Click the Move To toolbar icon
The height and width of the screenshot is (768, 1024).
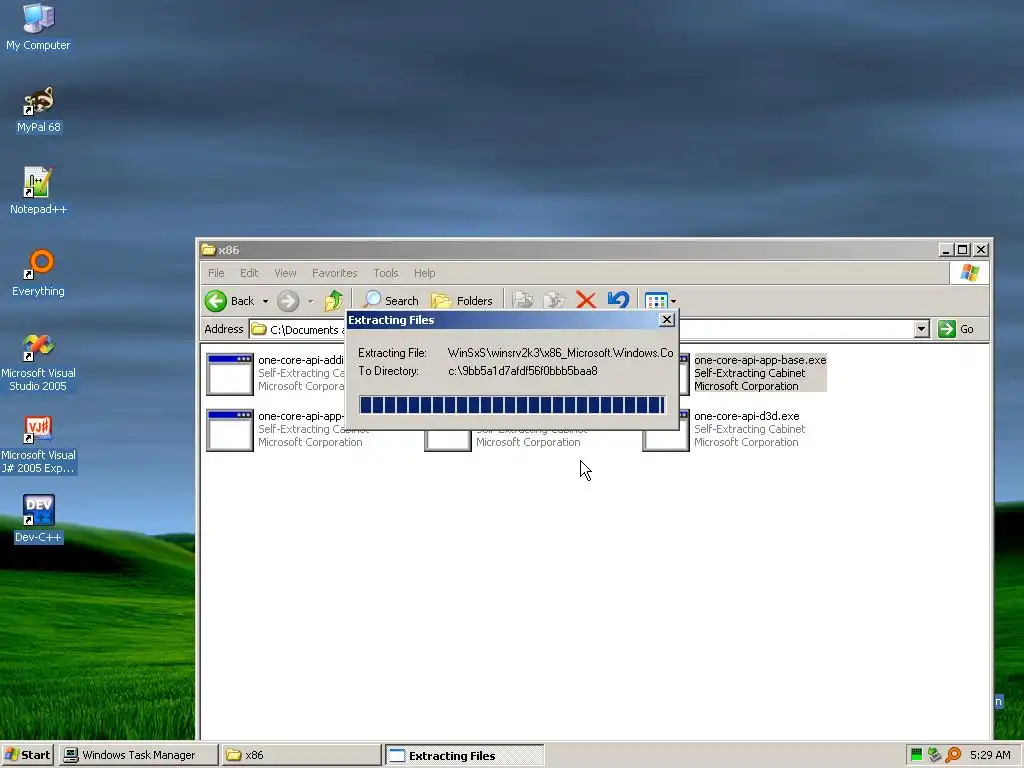[522, 300]
